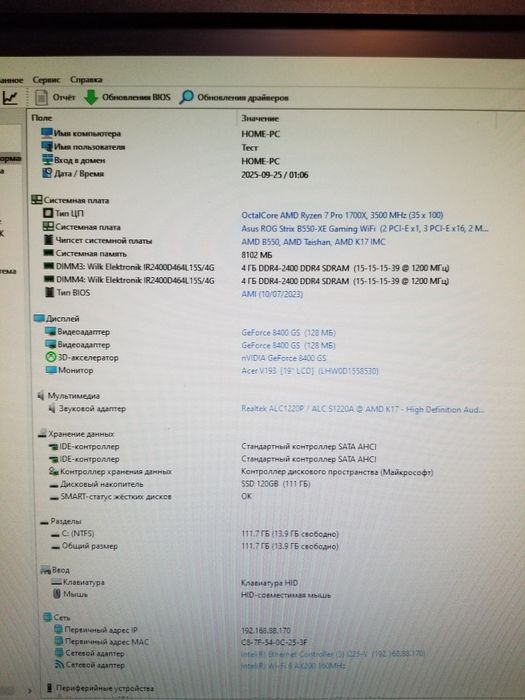Open the AMI (10/07/2023) BIOS link
The image size is (525, 700).
272,294
